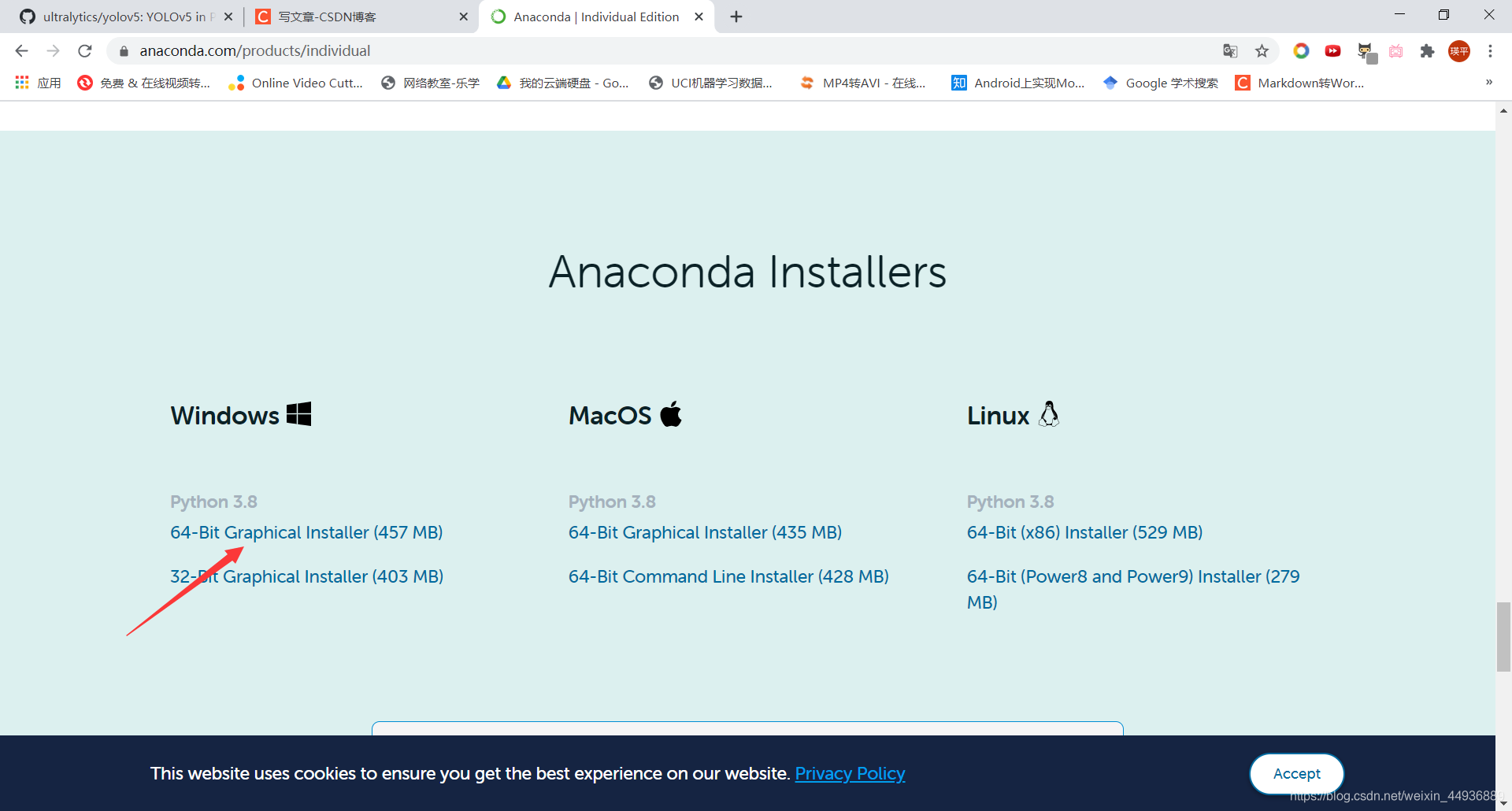1512x811 pixels.
Task: Select the Anaconda Individual Edition tab
Action: point(596,17)
